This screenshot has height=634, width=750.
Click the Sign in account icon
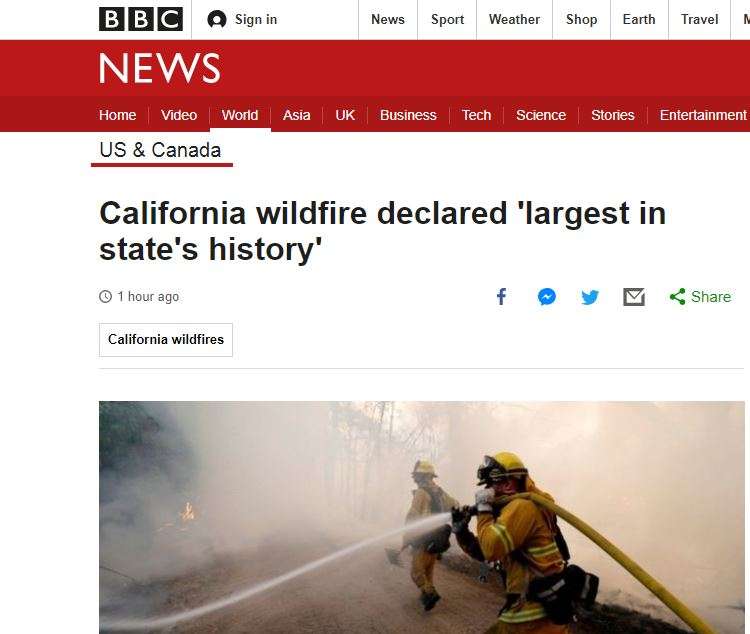coord(217,20)
